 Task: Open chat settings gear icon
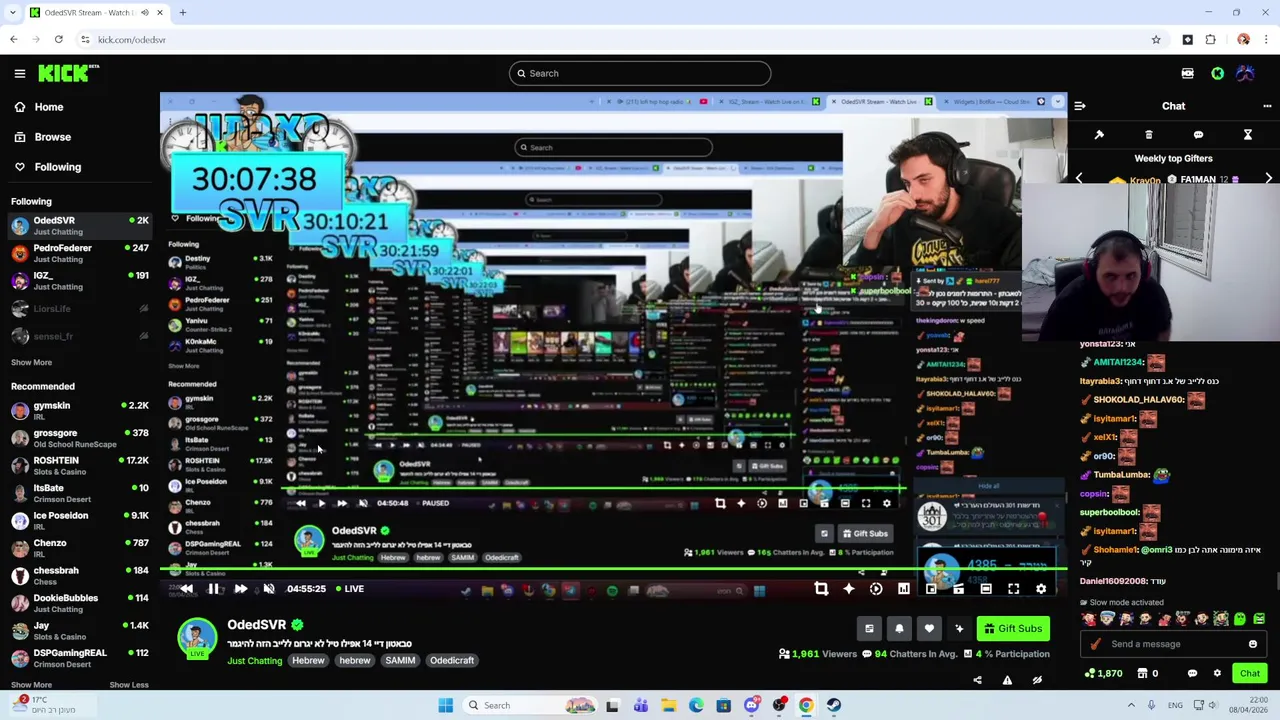tap(1217, 674)
